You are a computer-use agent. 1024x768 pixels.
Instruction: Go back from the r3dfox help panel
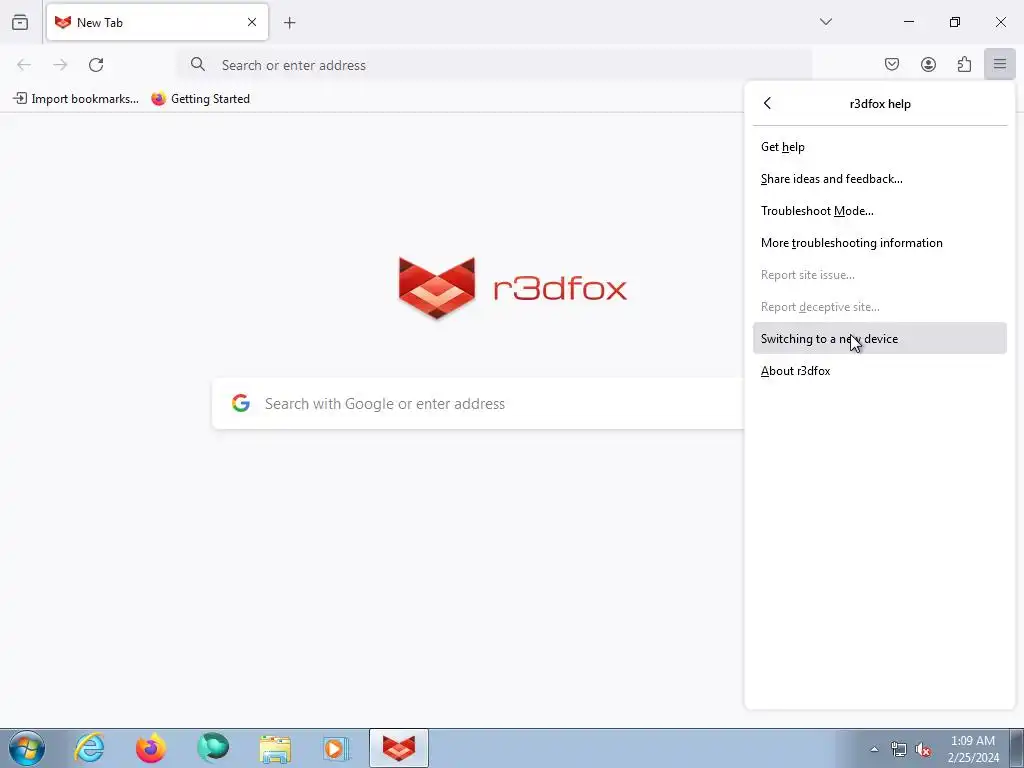tap(767, 103)
